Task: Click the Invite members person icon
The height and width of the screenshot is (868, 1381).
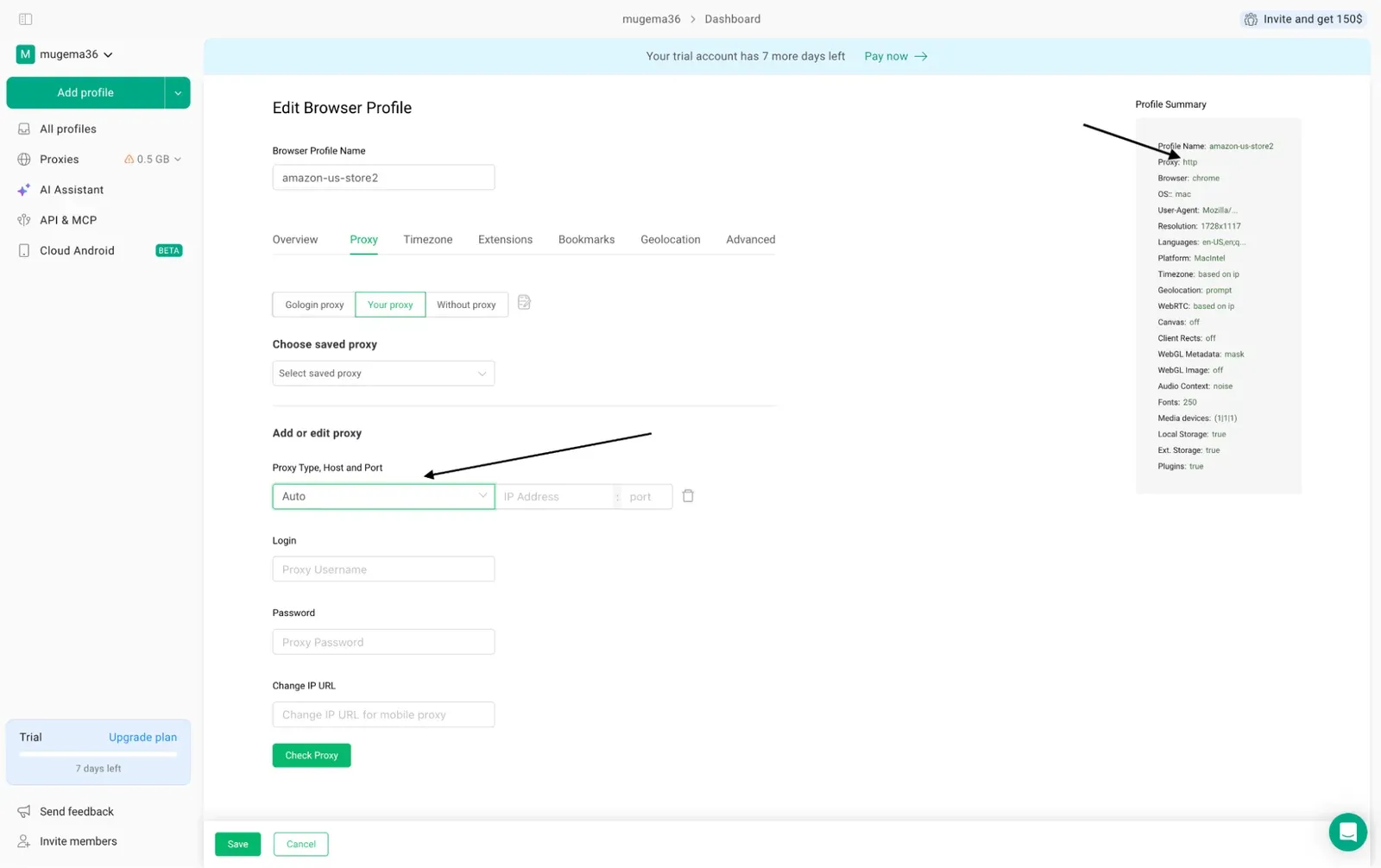Action: click(24, 841)
